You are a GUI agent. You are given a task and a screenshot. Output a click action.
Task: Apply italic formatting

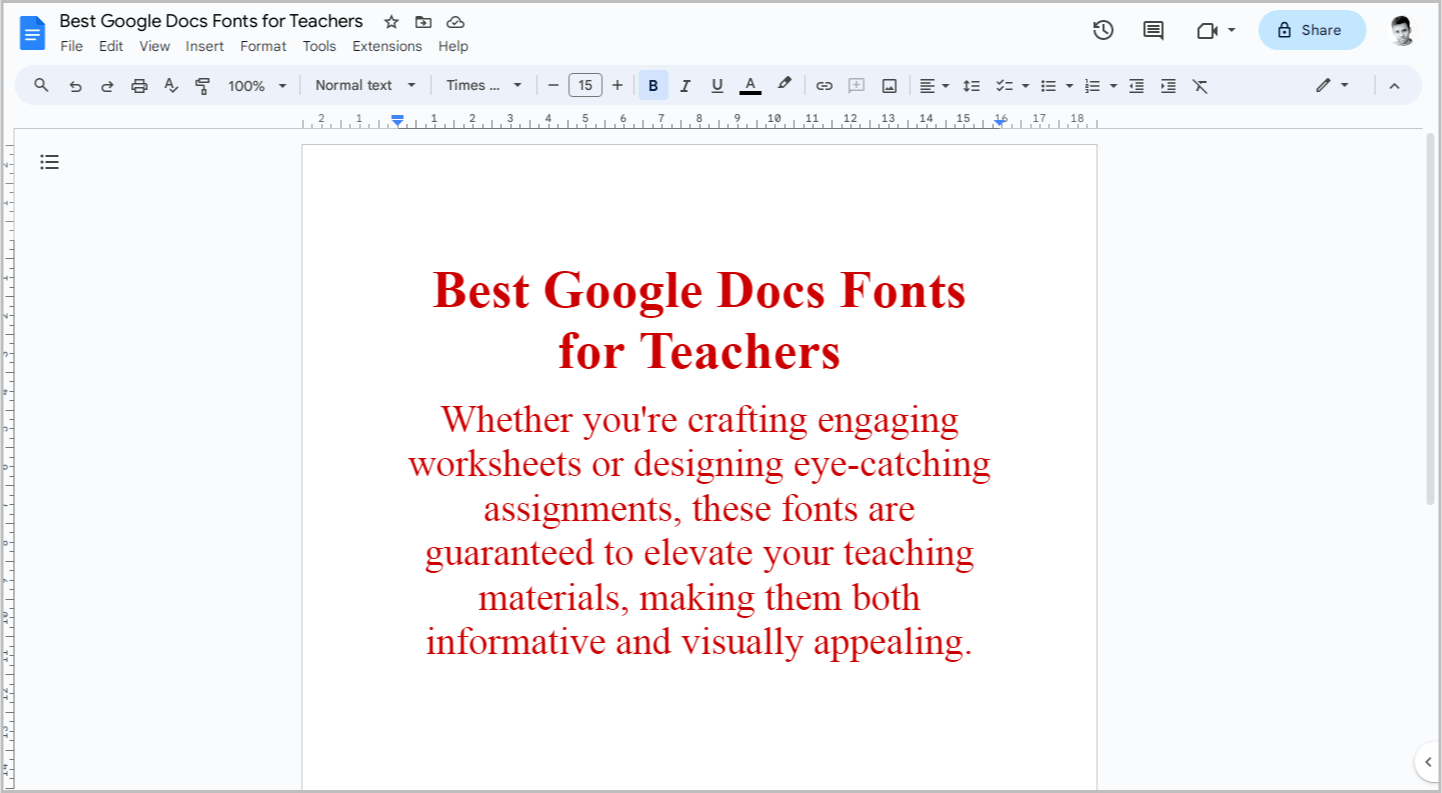coord(685,85)
